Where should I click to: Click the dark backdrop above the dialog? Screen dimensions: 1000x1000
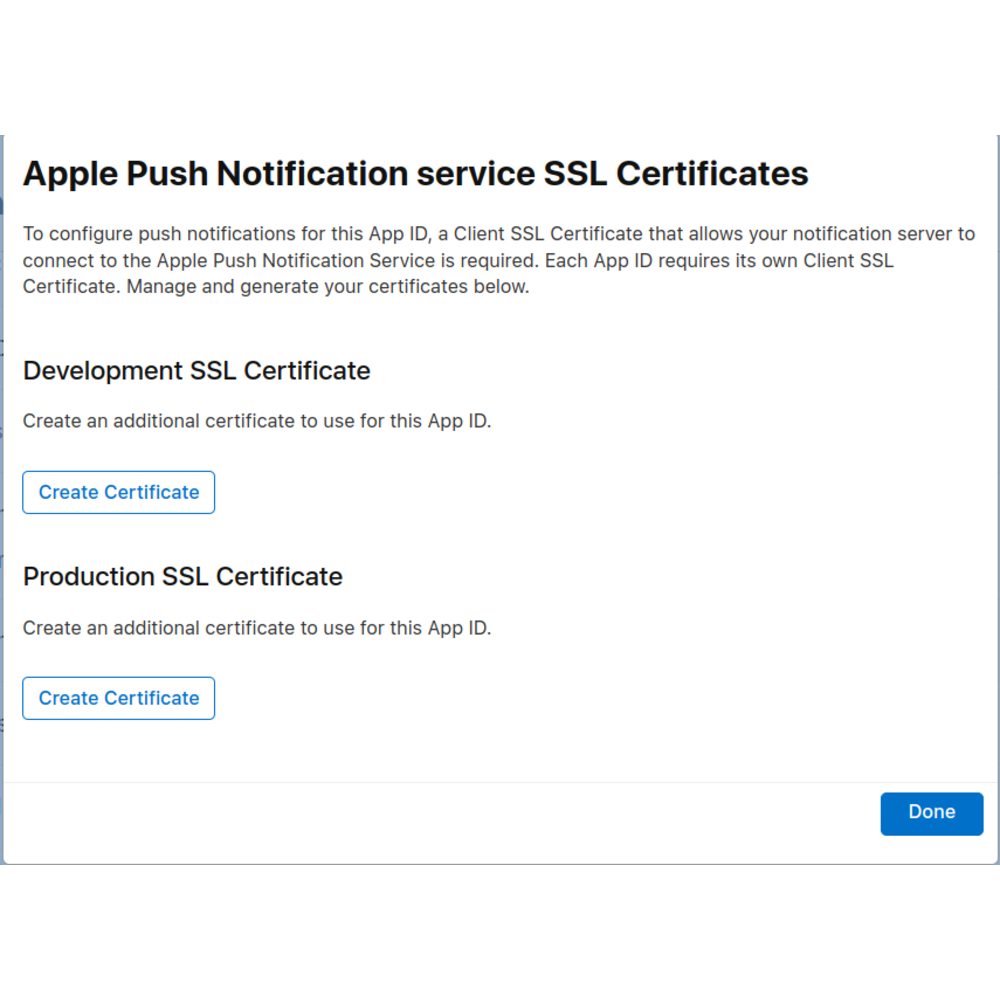[x=500, y=65]
